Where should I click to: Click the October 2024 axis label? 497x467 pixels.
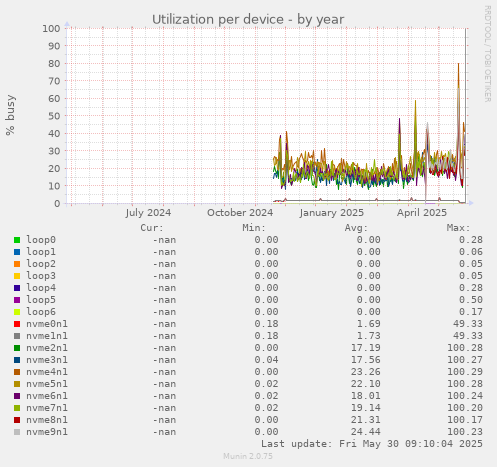point(240,213)
